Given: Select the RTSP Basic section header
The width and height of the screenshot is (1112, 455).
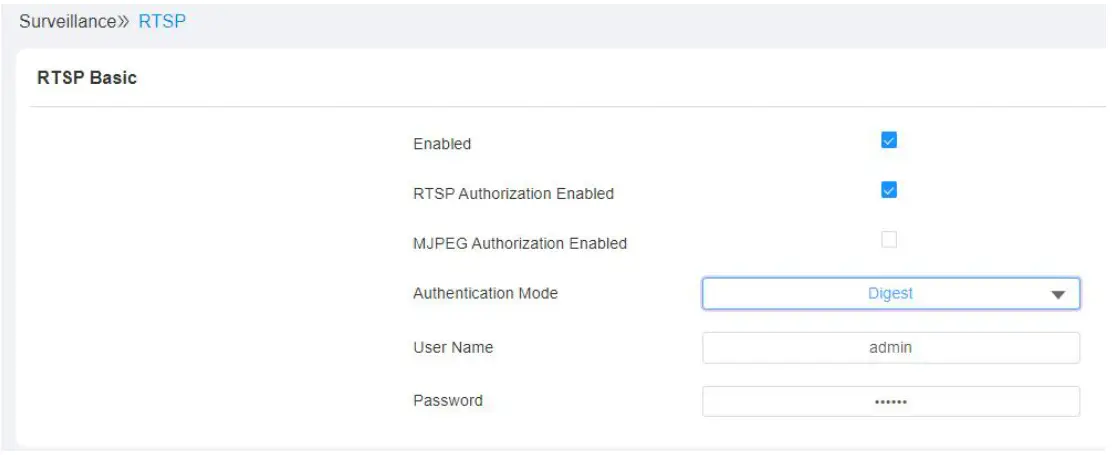Looking at the screenshot, I should pyautogui.click(x=87, y=77).
